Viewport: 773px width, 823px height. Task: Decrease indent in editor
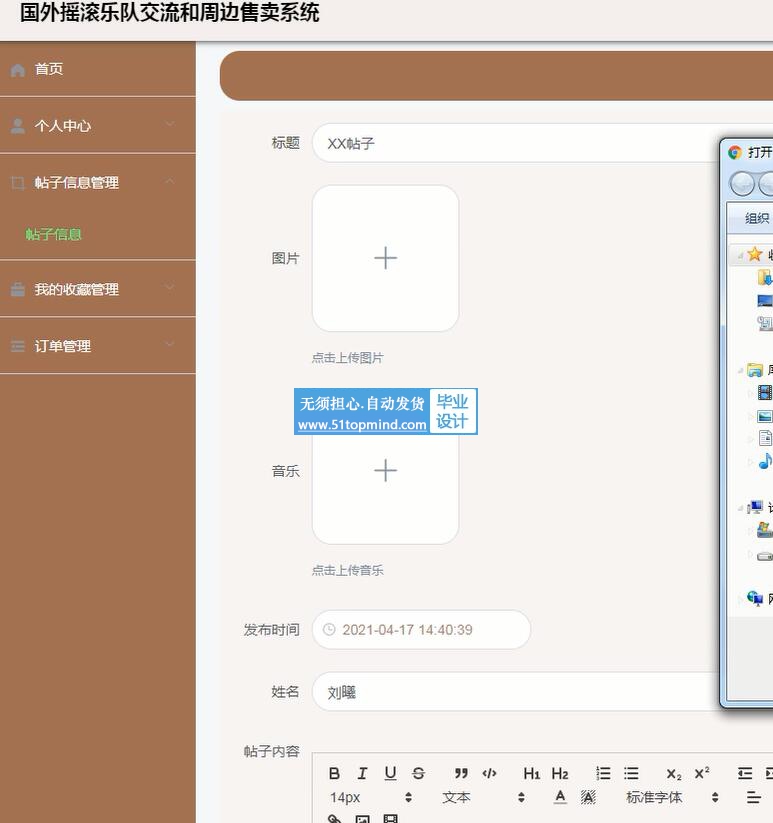[x=745, y=773]
